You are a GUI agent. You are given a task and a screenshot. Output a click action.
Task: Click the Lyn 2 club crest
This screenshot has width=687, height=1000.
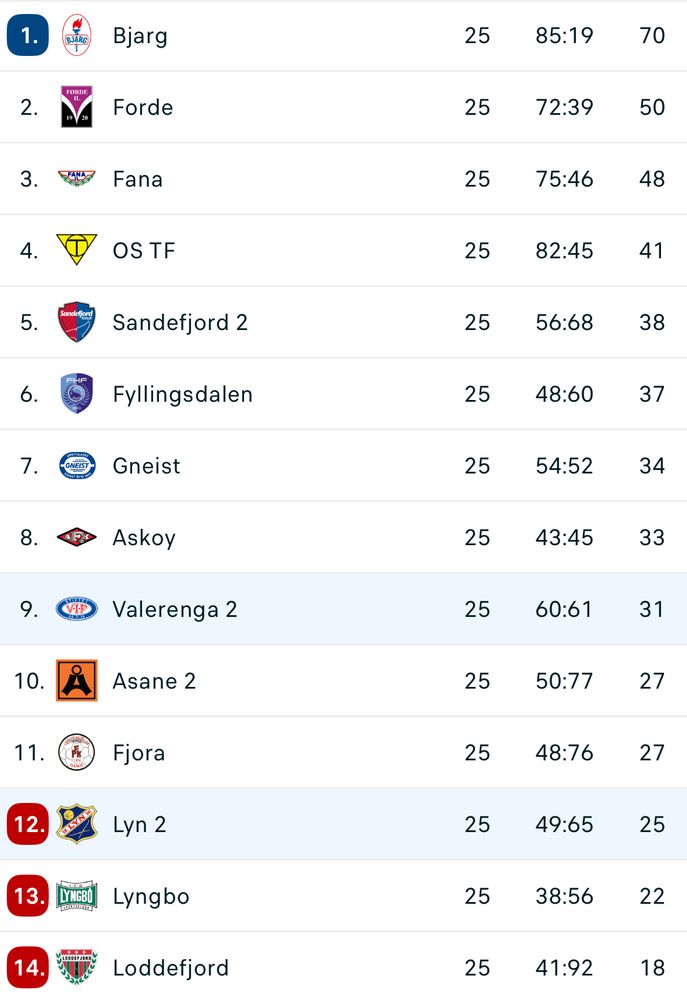coord(77,824)
